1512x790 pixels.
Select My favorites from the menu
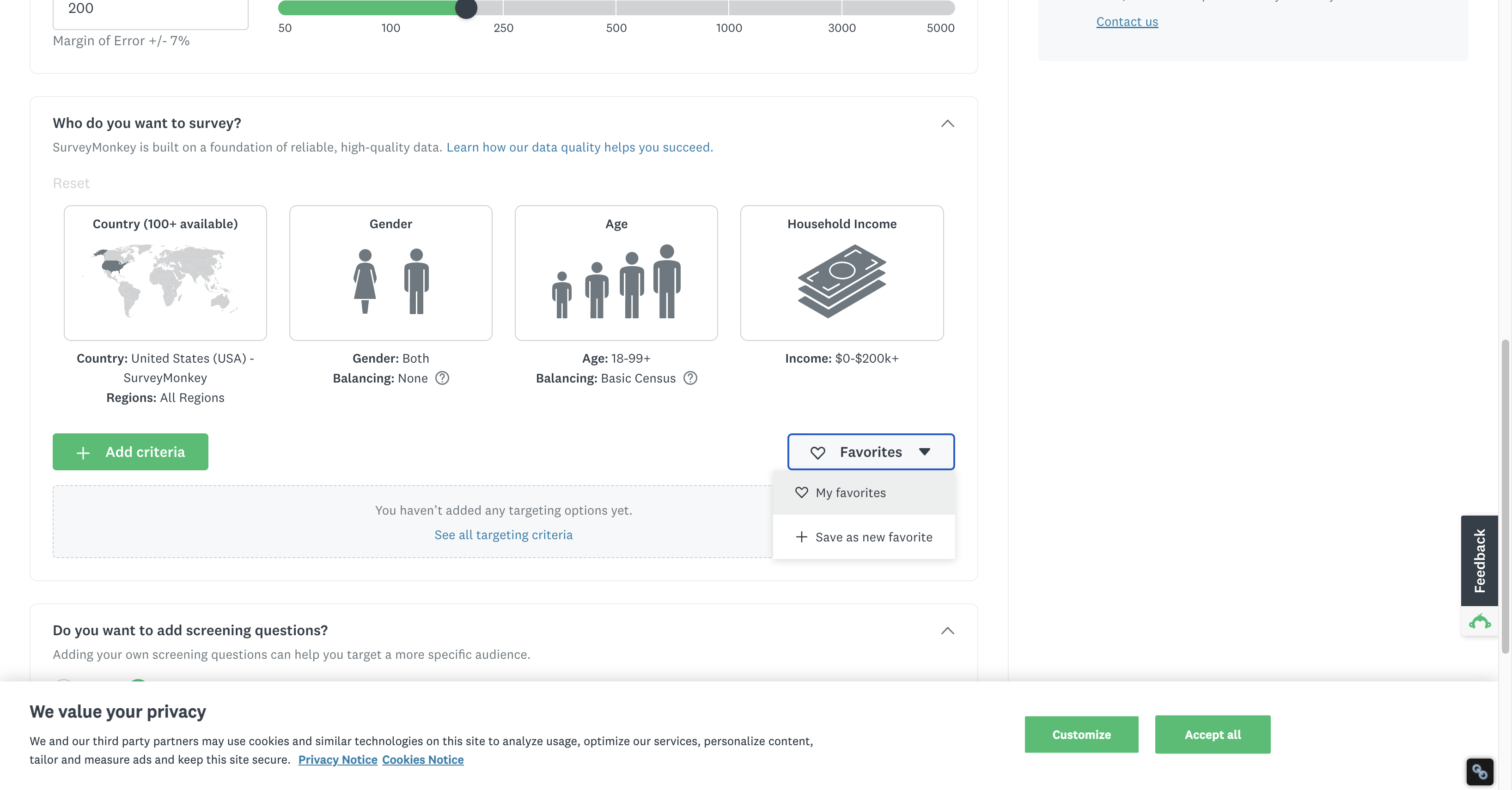864,492
